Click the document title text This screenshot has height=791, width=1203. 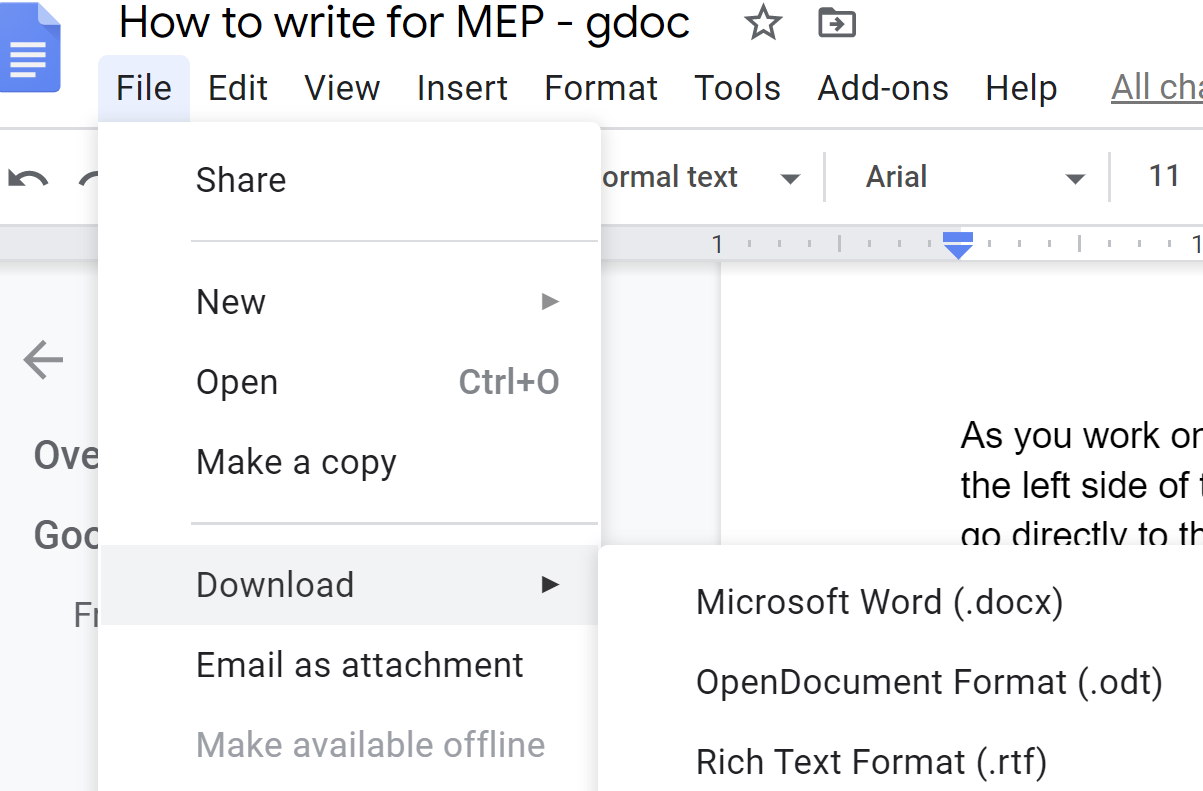tap(404, 23)
